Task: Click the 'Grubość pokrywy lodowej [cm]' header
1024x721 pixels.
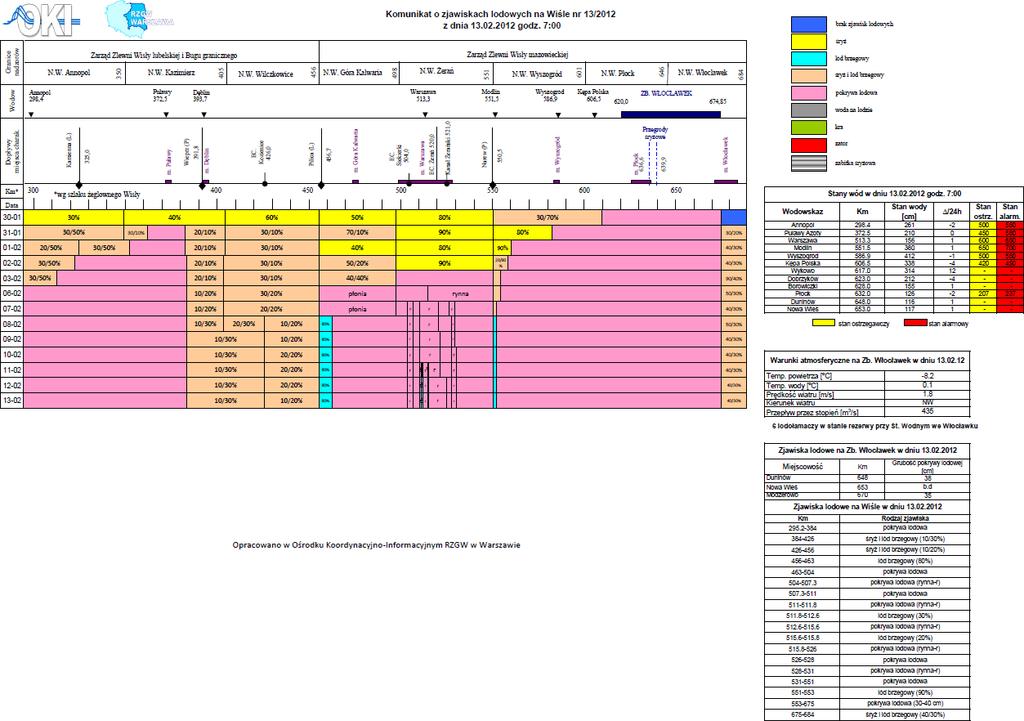Action: 927,466
